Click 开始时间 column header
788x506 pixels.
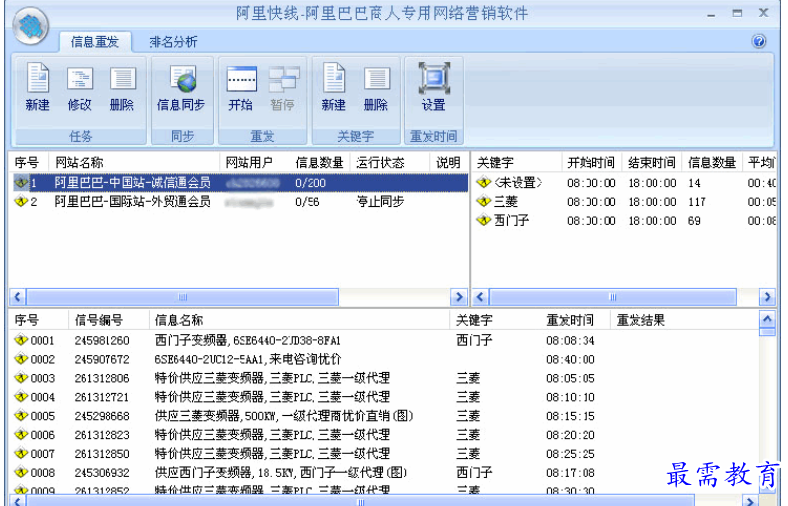(592, 163)
